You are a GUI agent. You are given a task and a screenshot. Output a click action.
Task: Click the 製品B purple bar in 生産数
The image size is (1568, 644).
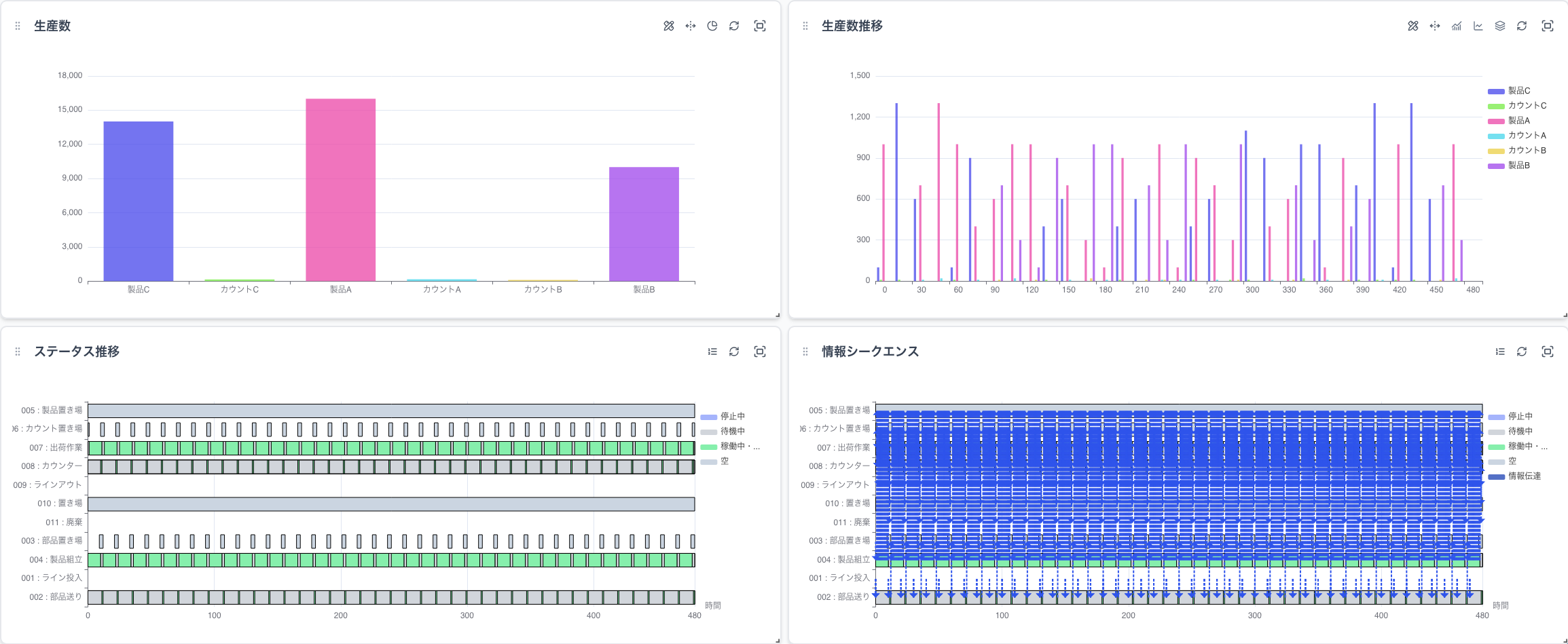pos(644,224)
